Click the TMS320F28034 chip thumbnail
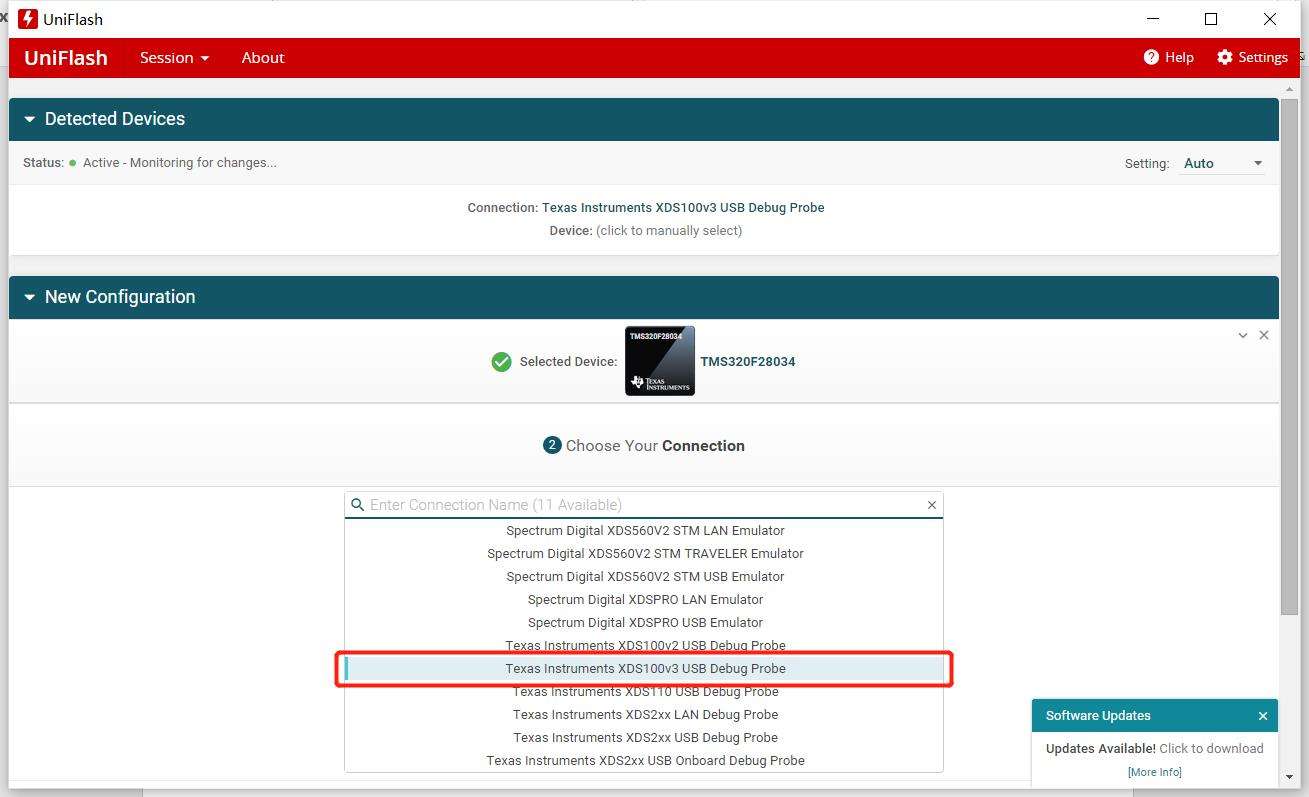Image resolution: width=1309 pixels, height=797 pixels. coord(660,361)
